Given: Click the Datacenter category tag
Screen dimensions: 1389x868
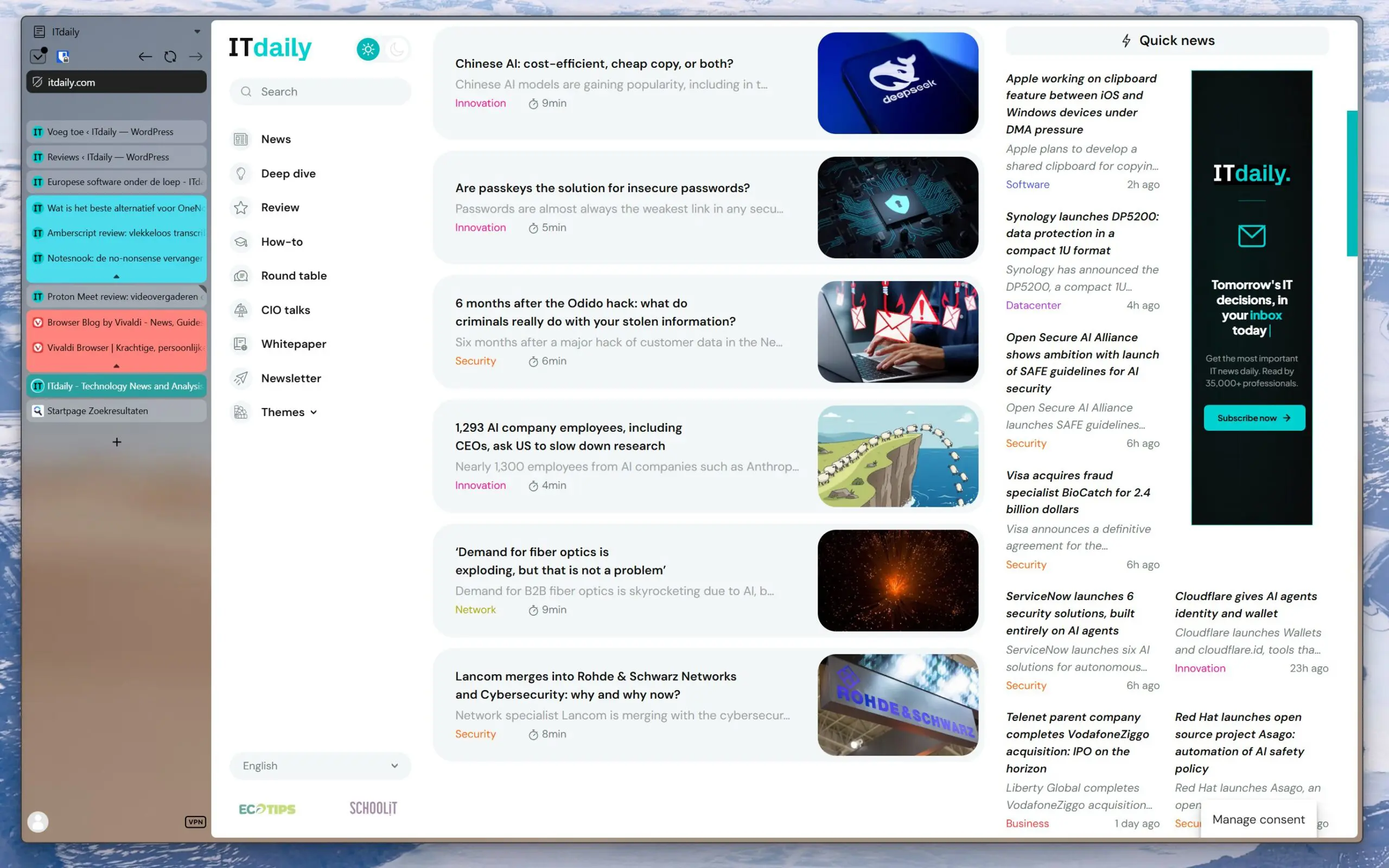Looking at the screenshot, I should pyautogui.click(x=1033, y=305).
